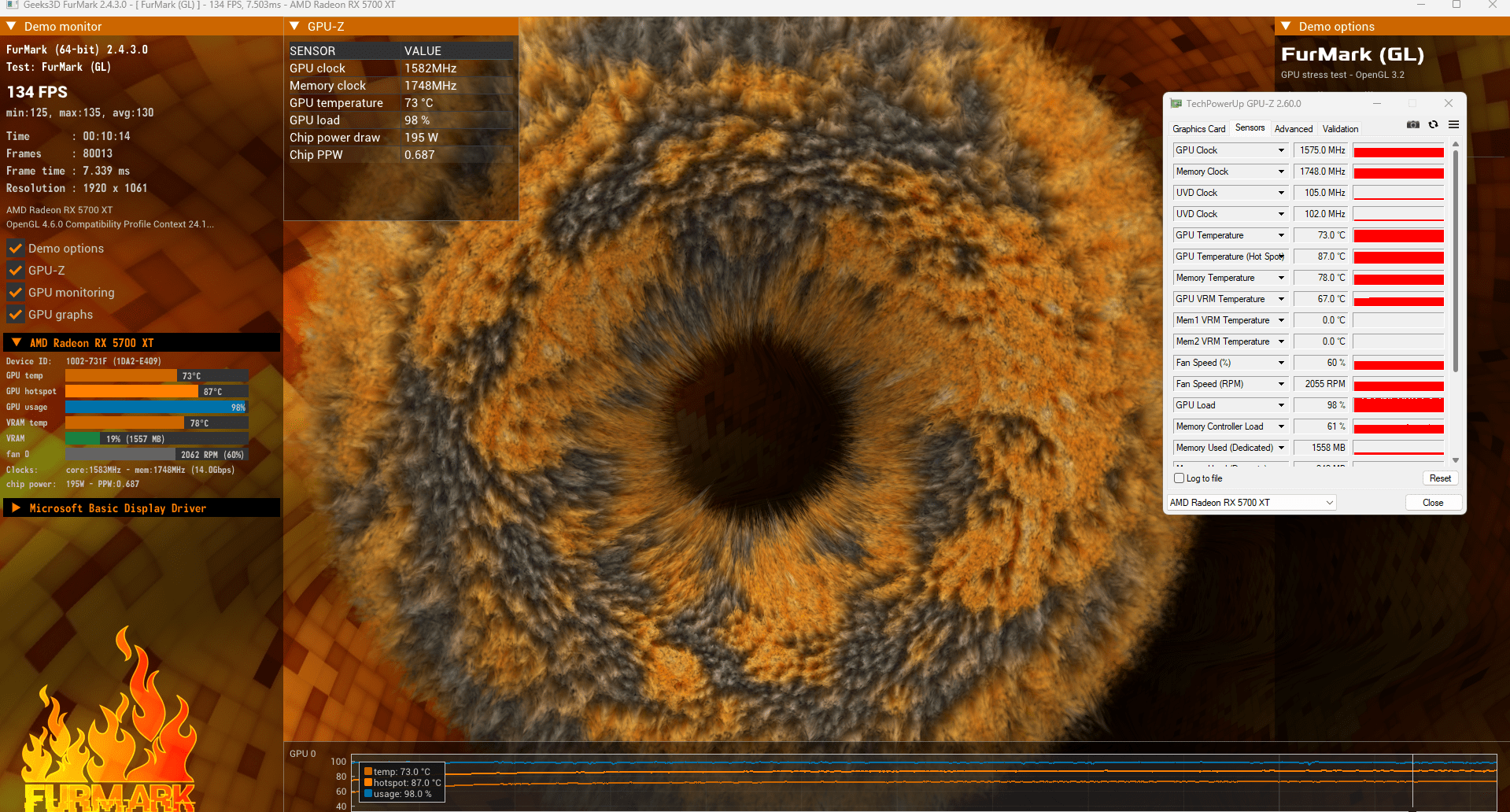Click the FurMark app icon in the main title bar

(12, 6)
